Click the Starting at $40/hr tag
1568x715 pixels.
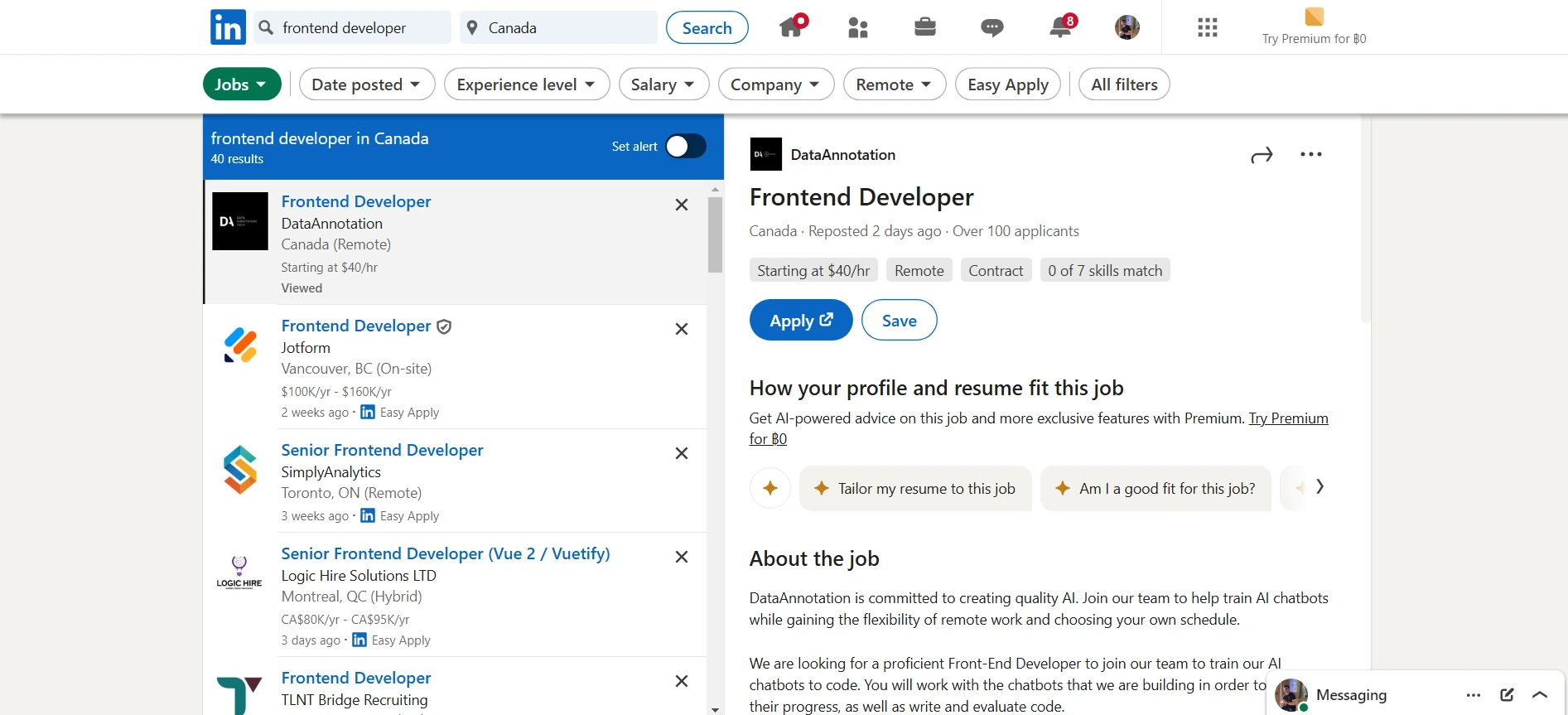tap(813, 270)
